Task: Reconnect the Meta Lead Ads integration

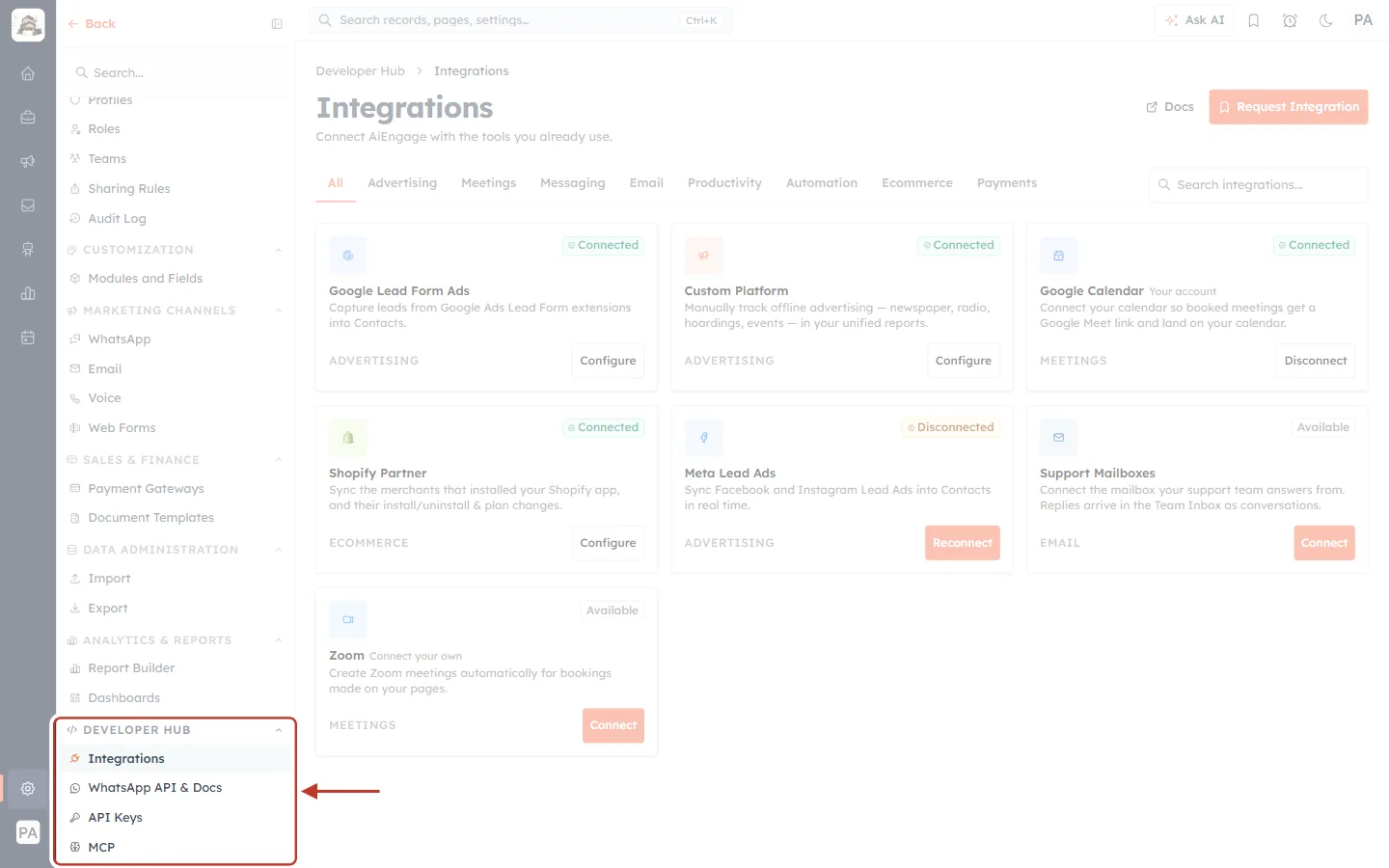Action: tap(963, 543)
